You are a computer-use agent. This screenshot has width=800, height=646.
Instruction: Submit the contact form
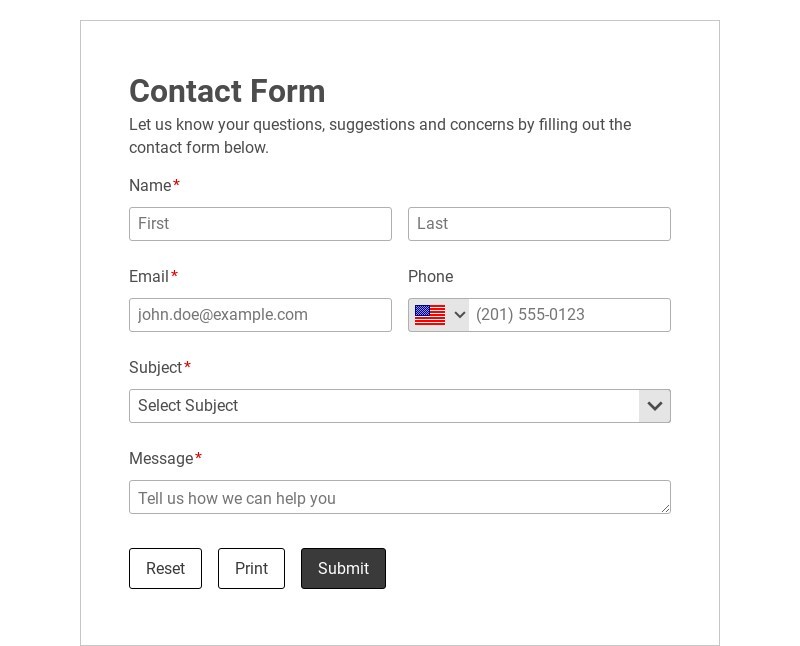tap(343, 568)
